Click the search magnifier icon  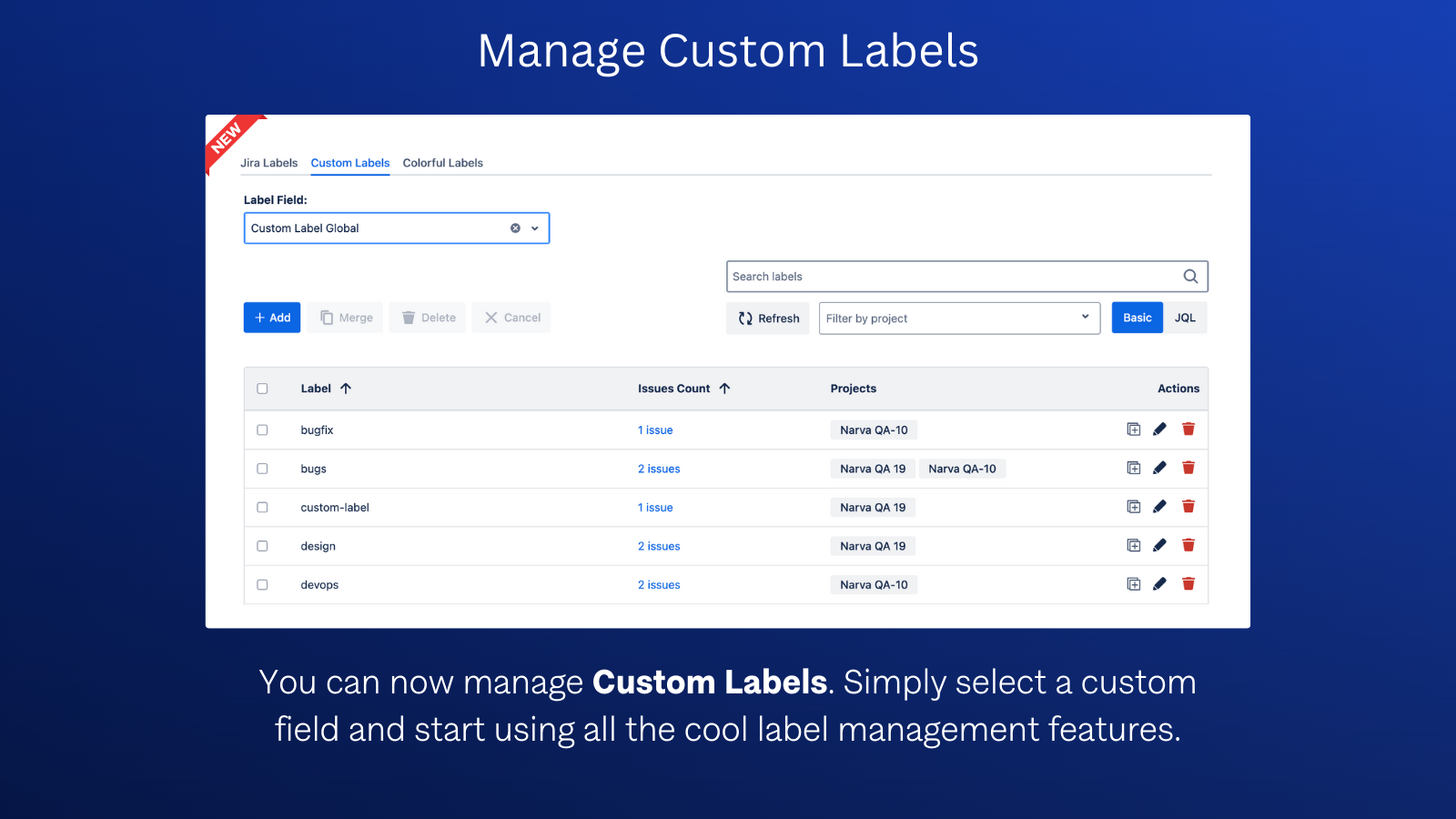click(1190, 277)
